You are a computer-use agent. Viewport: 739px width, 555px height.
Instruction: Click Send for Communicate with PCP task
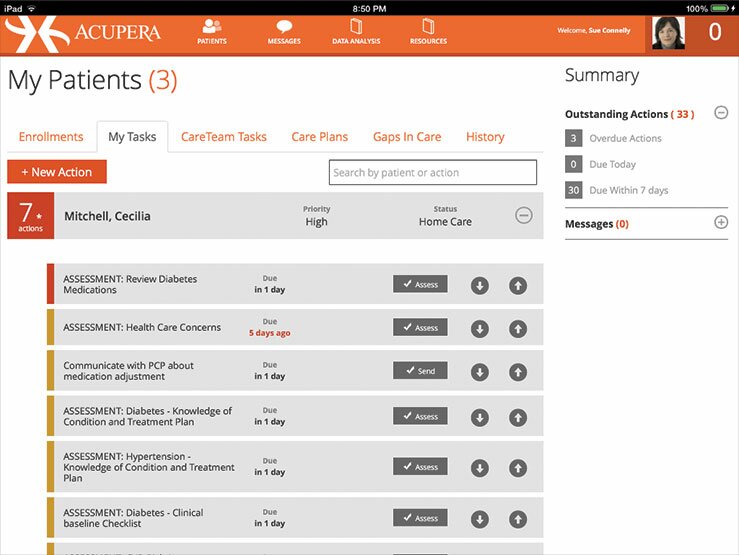(420, 371)
